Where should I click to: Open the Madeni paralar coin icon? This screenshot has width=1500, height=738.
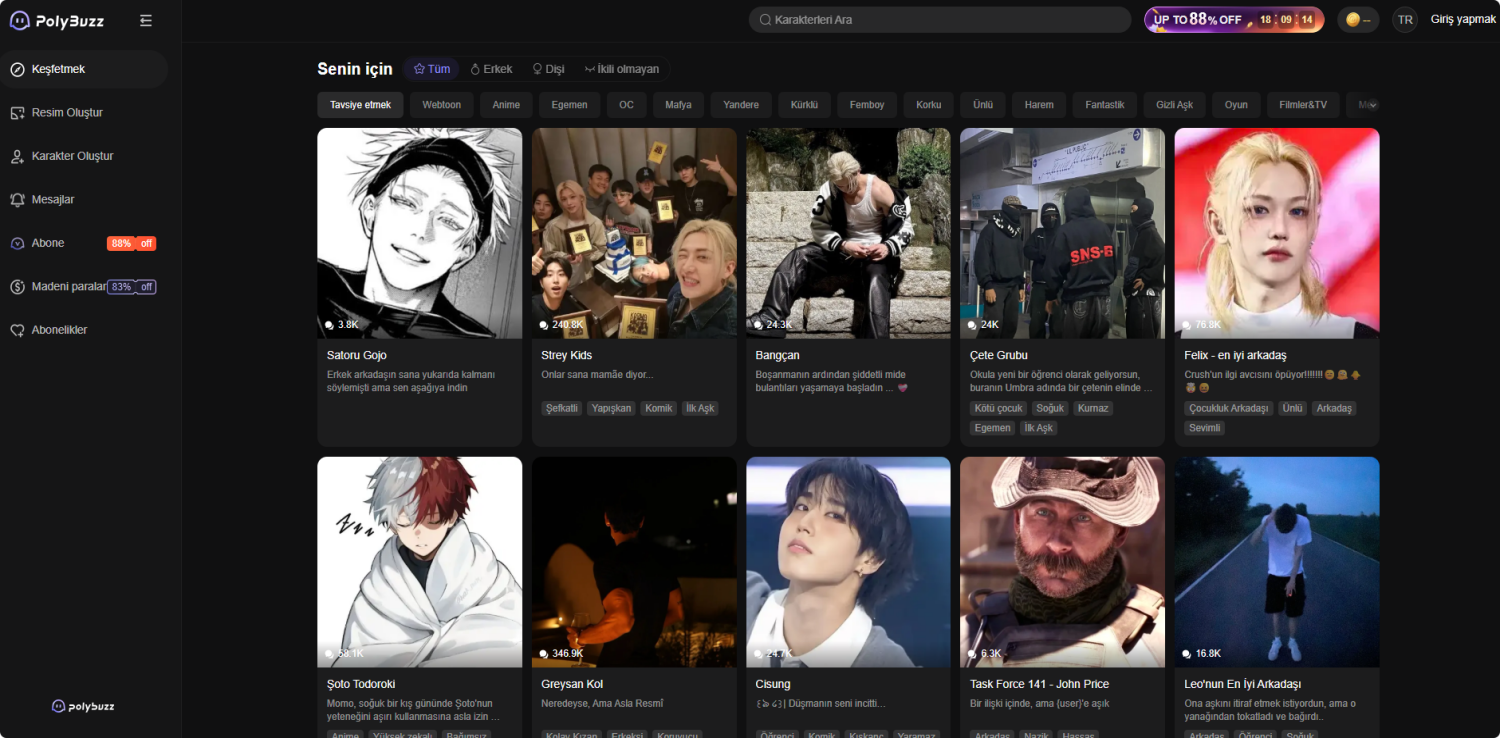coord(17,287)
